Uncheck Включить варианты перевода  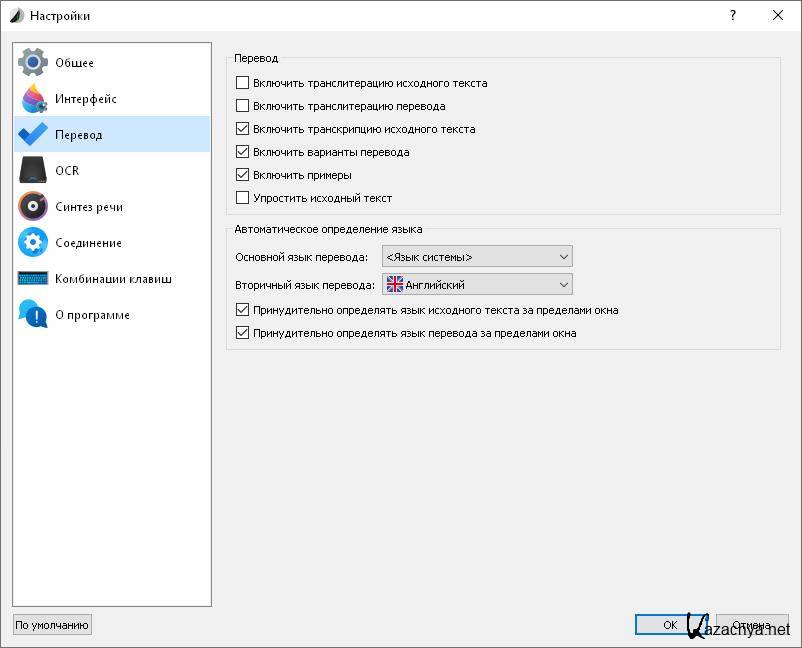tap(242, 152)
